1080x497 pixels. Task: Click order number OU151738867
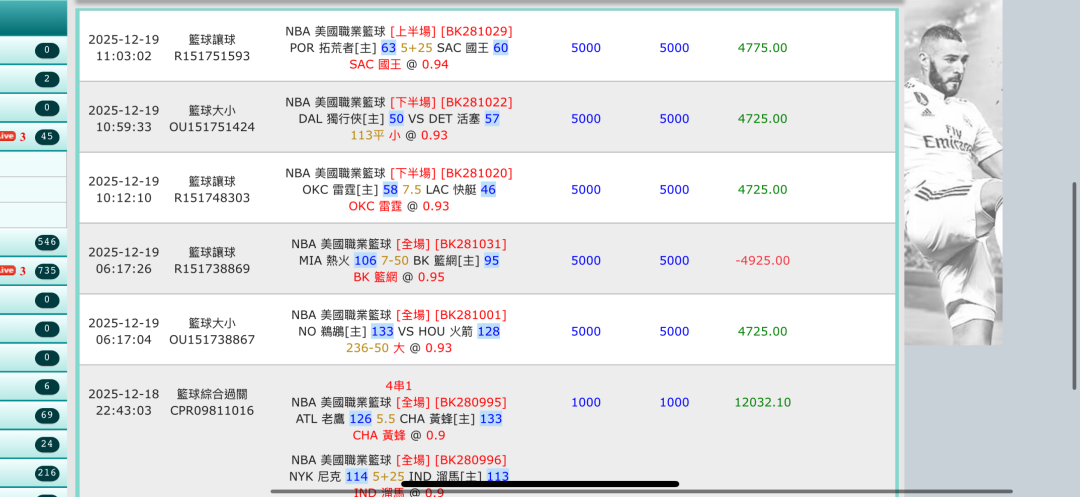(x=212, y=340)
